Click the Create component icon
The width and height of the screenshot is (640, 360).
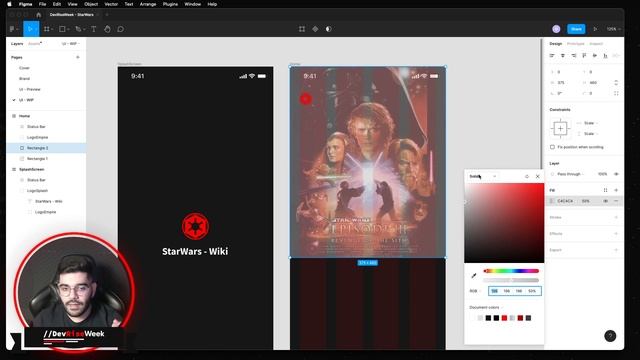coord(315,29)
